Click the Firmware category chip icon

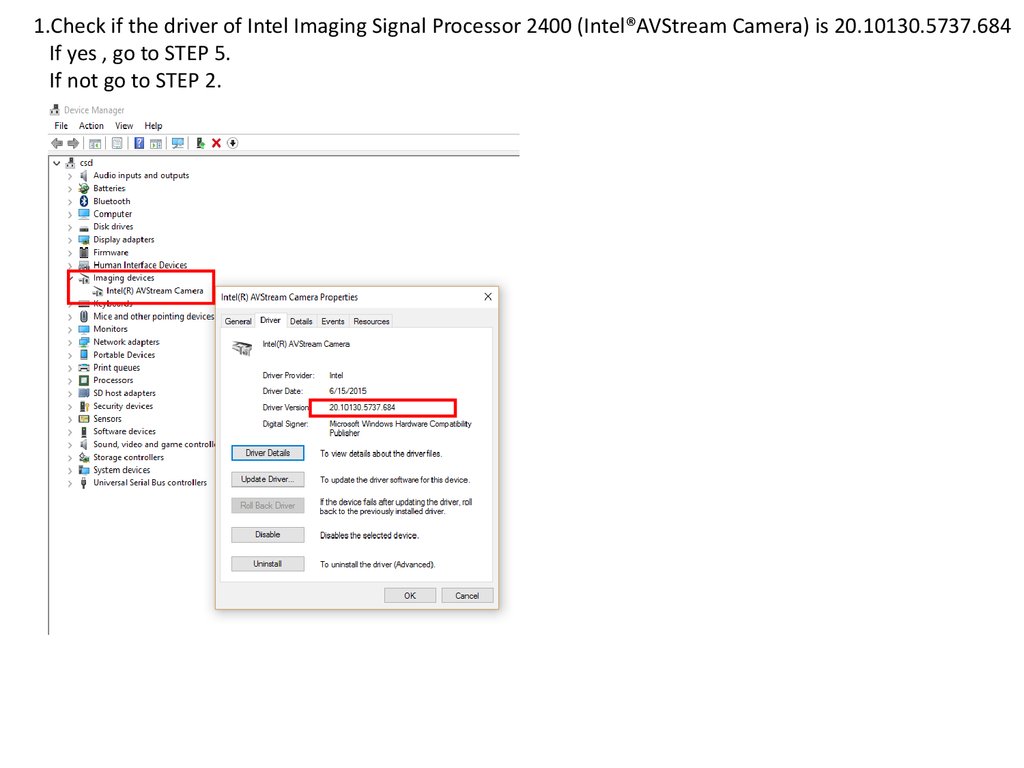(x=84, y=252)
